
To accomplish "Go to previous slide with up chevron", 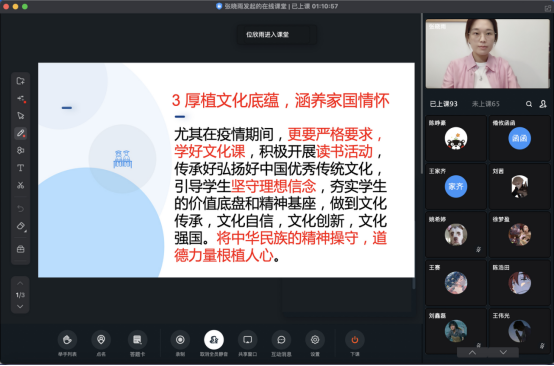I will [20, 283].
